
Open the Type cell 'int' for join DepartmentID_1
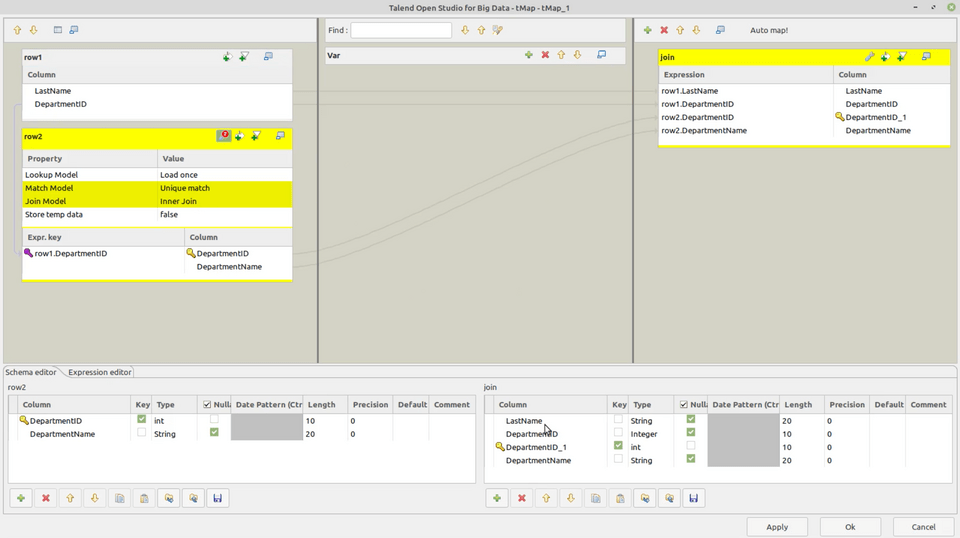(651, 447)
